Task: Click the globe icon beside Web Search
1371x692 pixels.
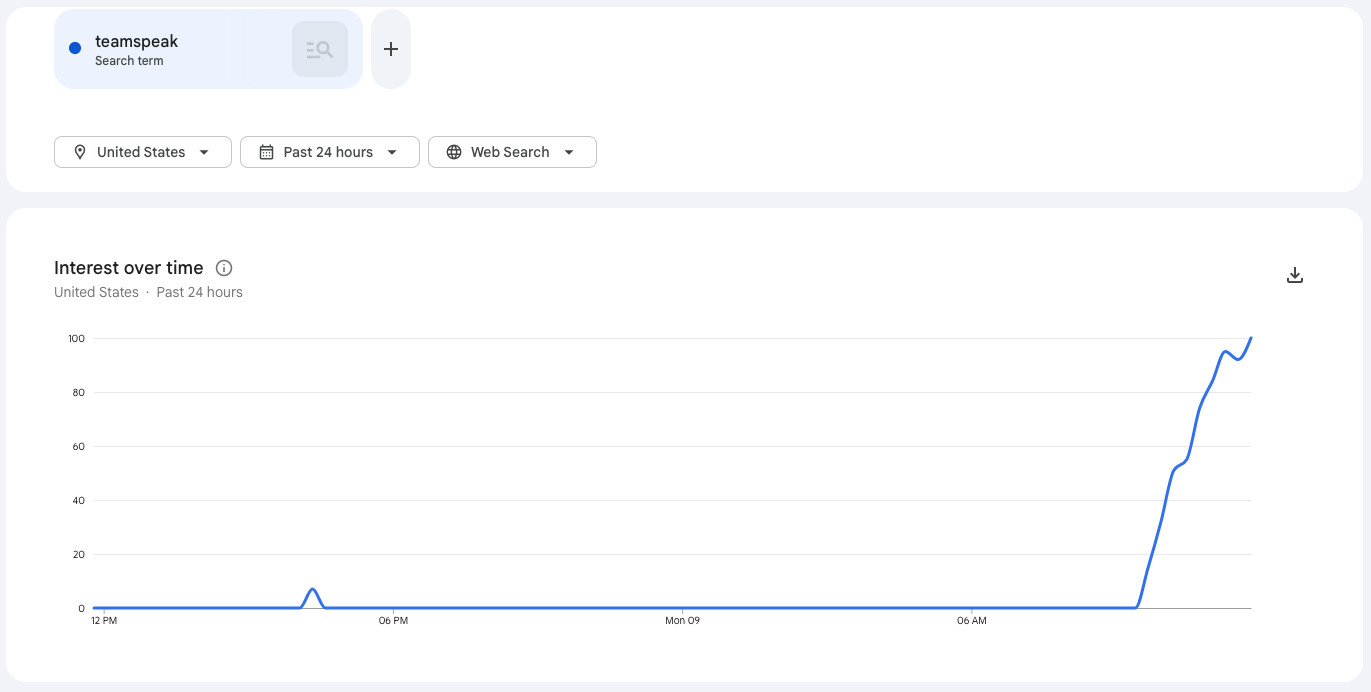Action: coord(454,152)
